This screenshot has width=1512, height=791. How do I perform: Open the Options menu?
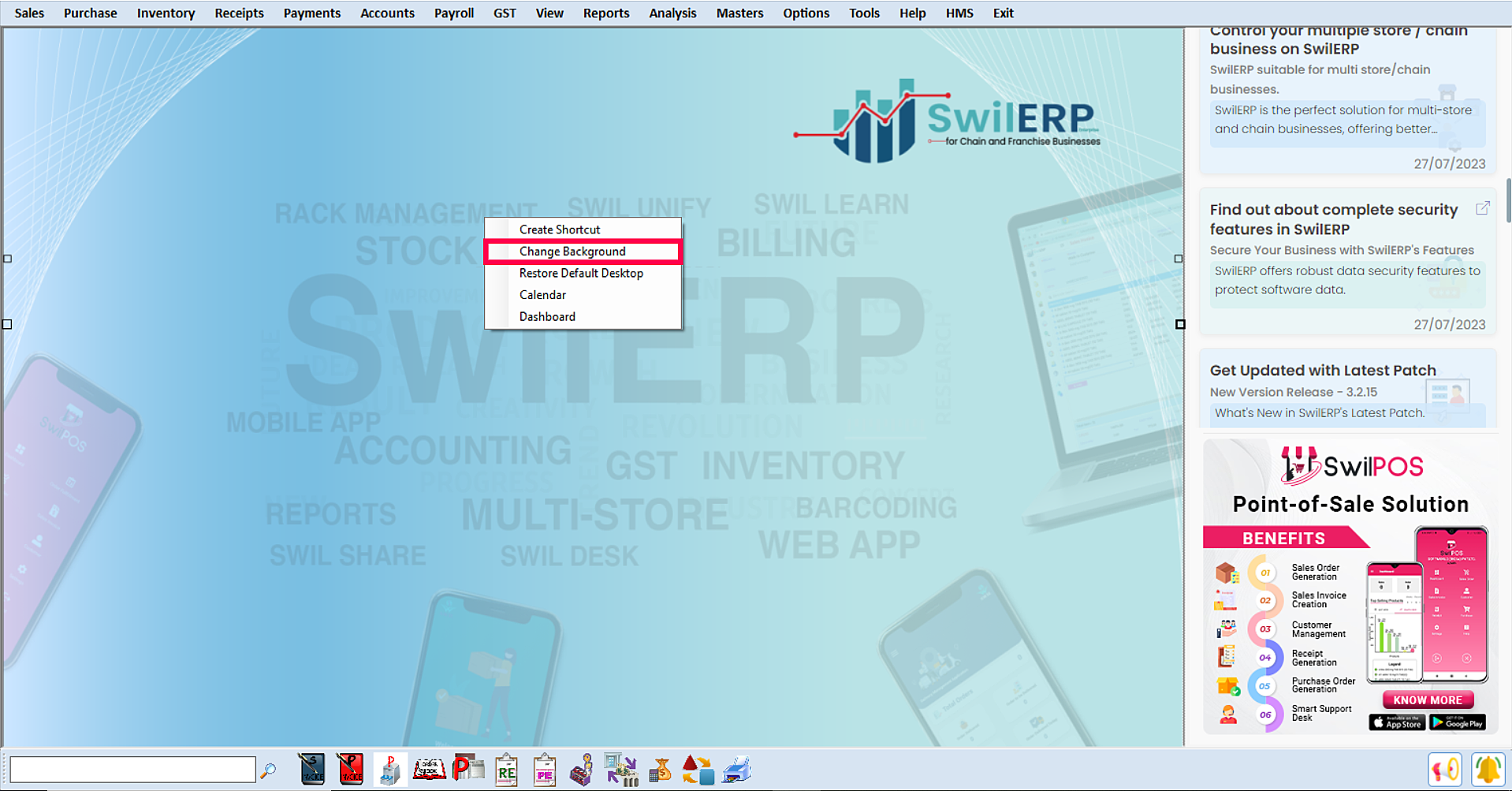click(806, 13)
